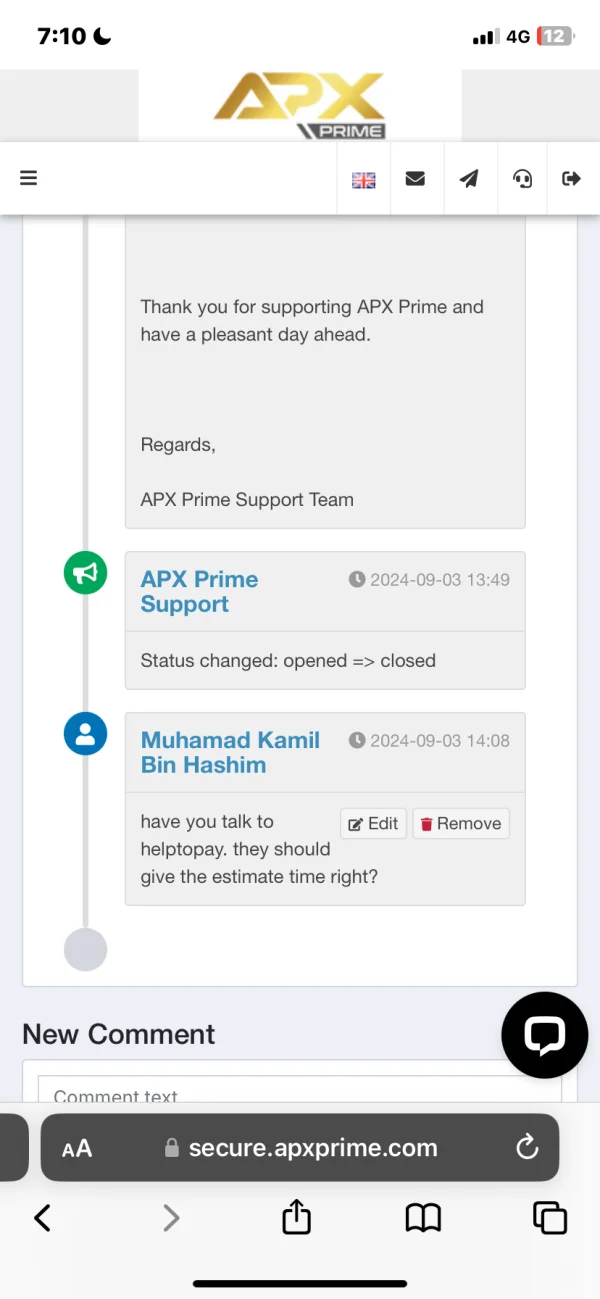Open the APX Prime Support author link

click(x=199, y=591)
